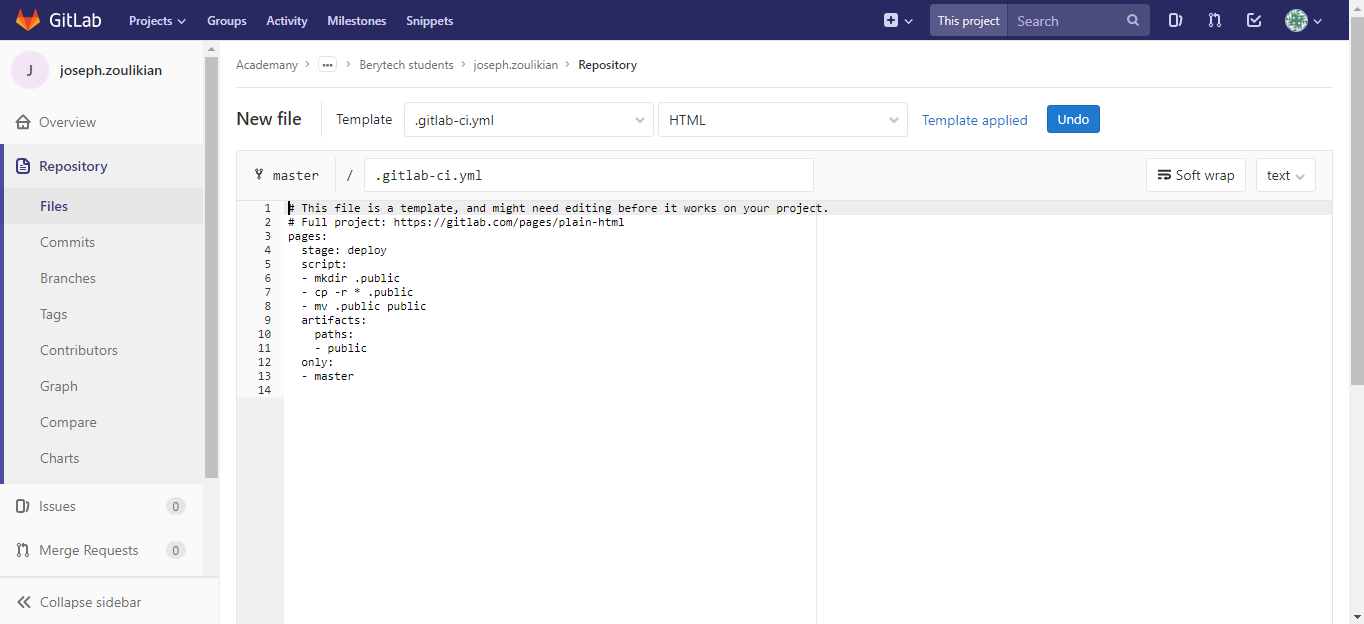Open the text encoding dropdown

click(1285, 175)
